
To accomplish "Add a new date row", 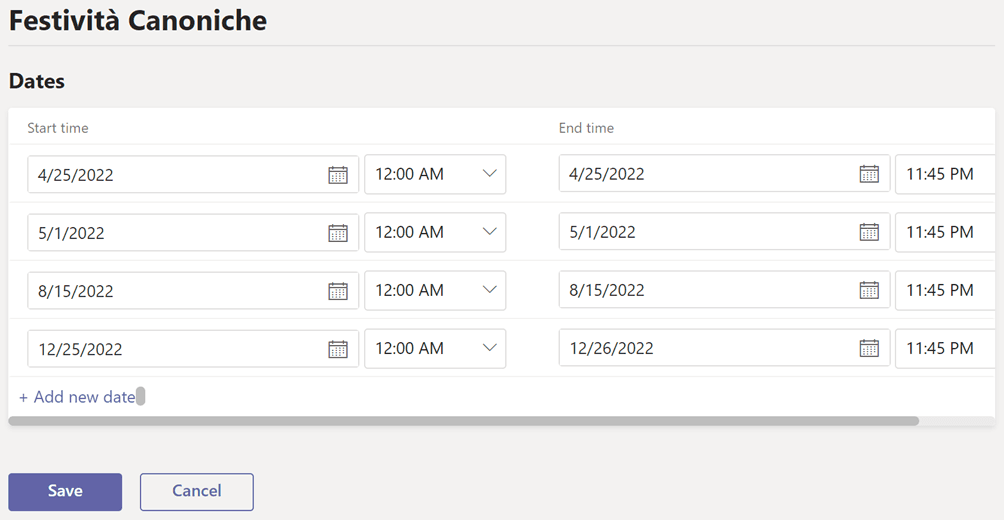I will click(77, 397).
